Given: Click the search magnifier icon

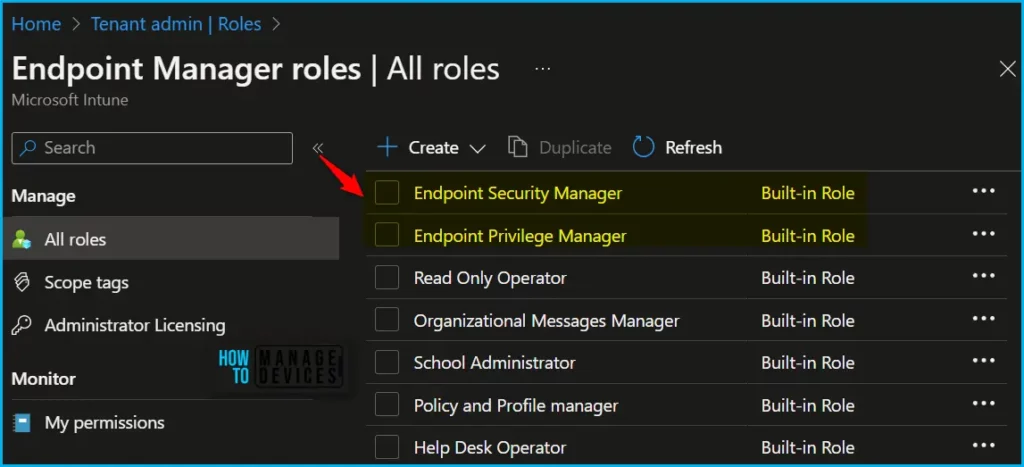Looking at the screenshot, I should point(27,148).
